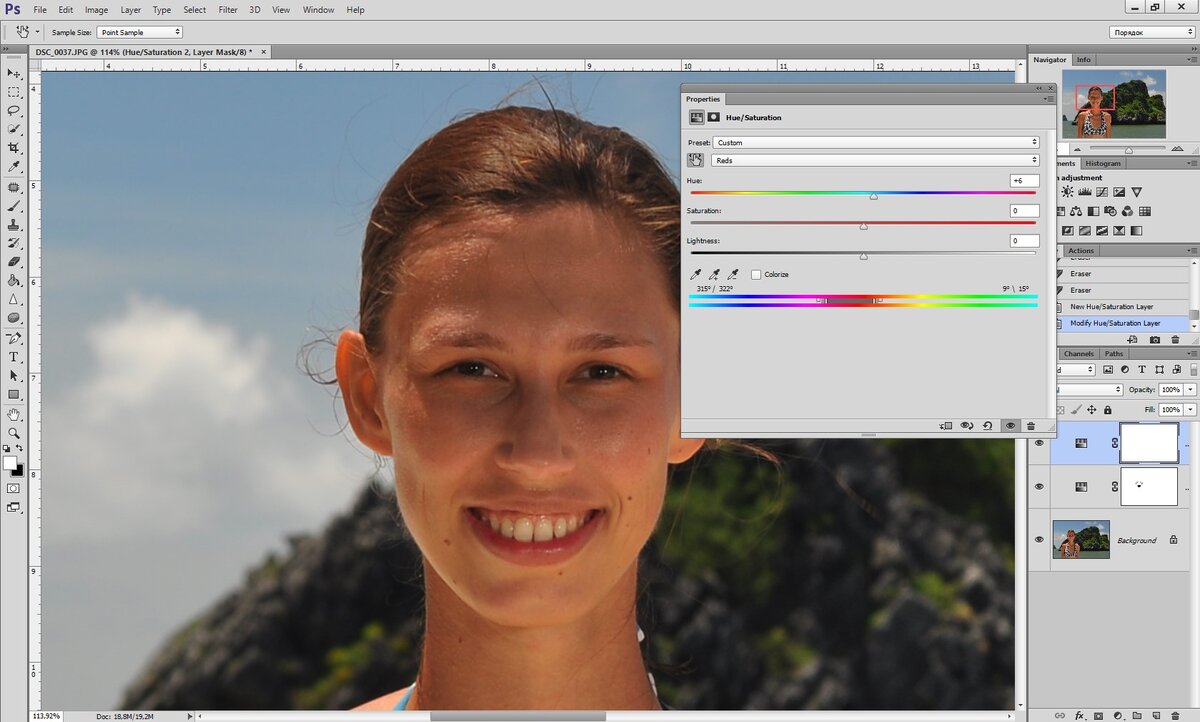
Task: Switch to the Channels tab
Action: pos(1078,353)
